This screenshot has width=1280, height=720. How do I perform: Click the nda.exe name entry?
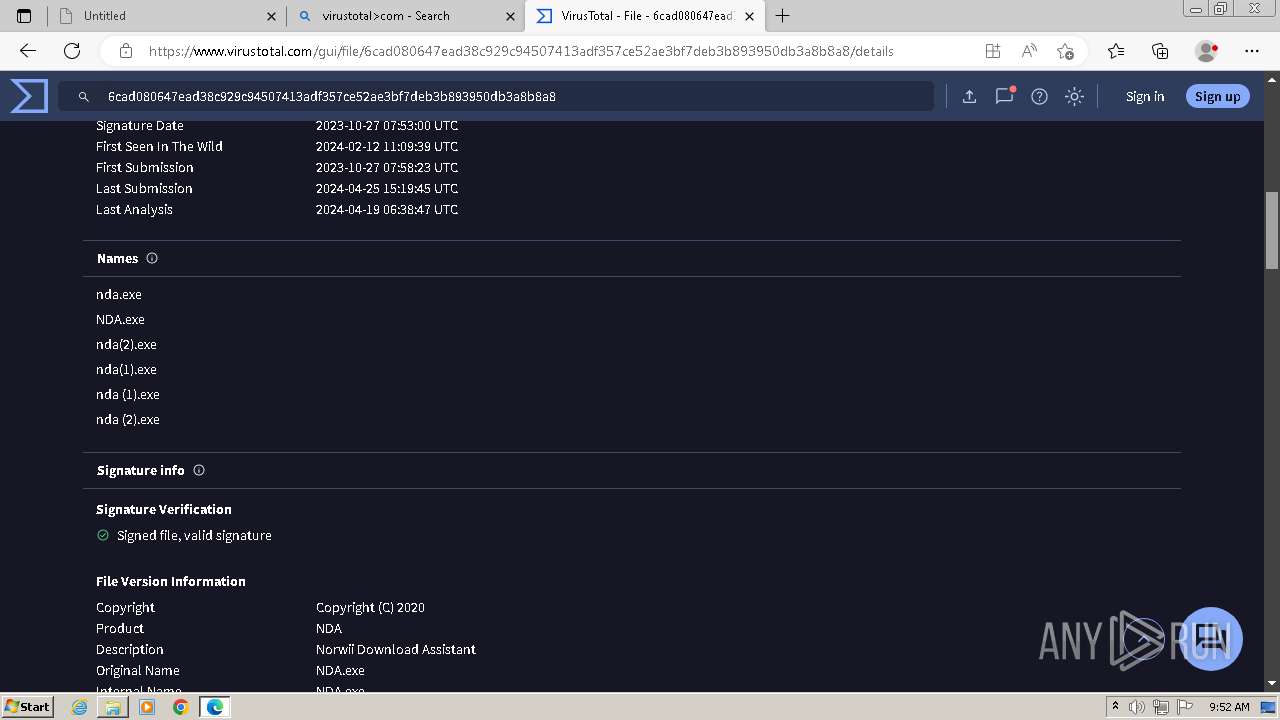pyautogui.click(x=119, y=294)
